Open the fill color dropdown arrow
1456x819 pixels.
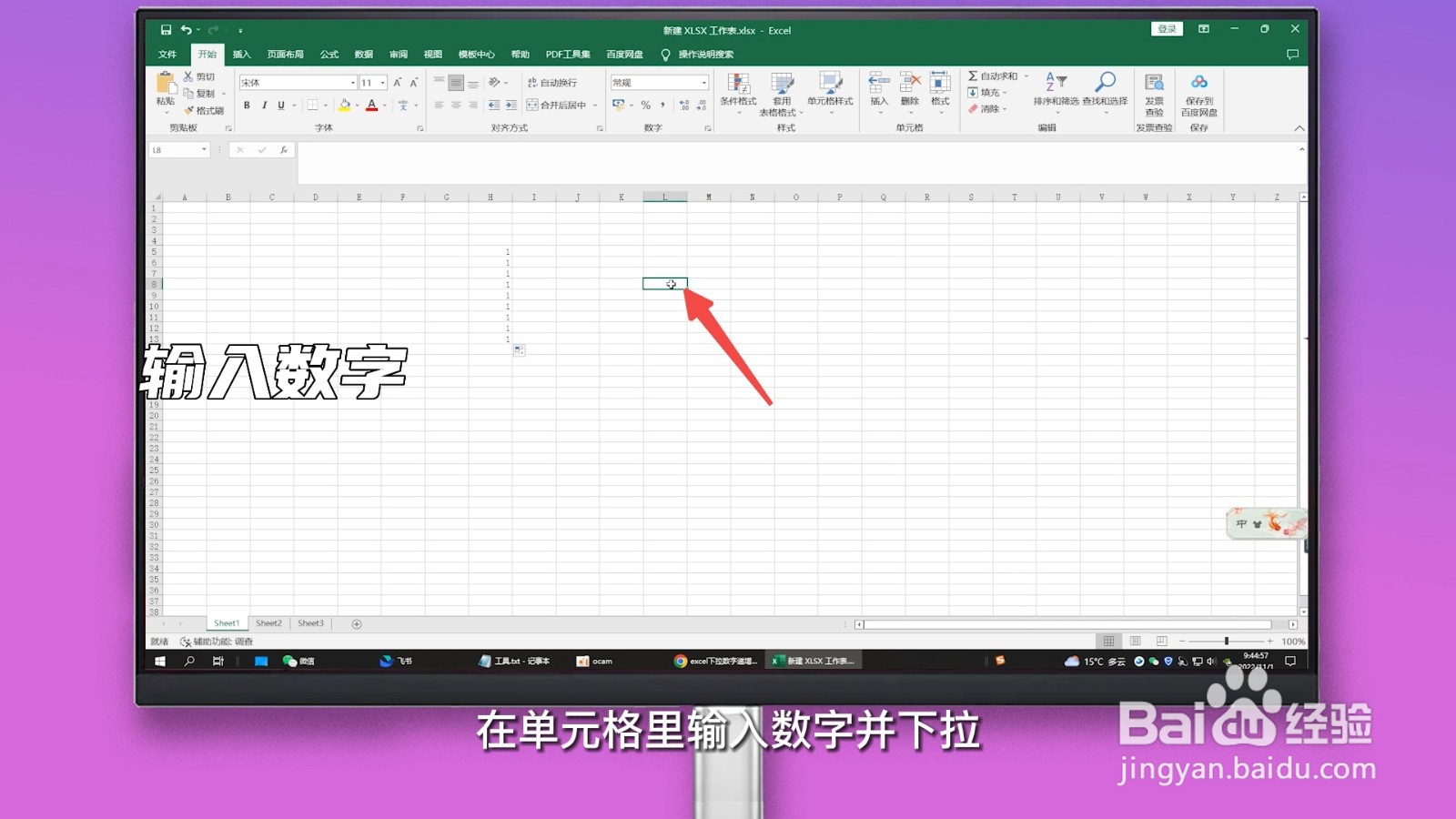tap(357, 106)
